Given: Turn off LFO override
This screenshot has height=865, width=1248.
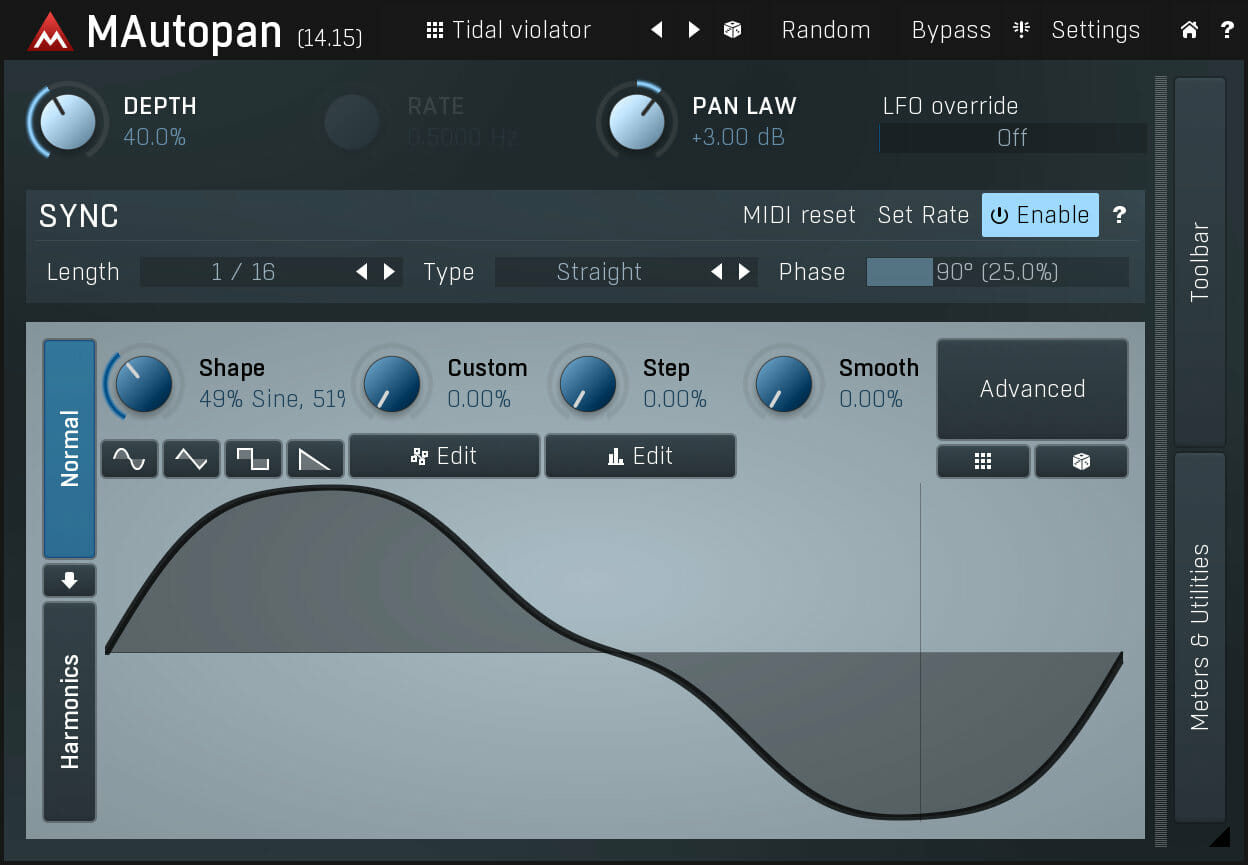Looking at the screenshot, I should [x=1012, y=138].
